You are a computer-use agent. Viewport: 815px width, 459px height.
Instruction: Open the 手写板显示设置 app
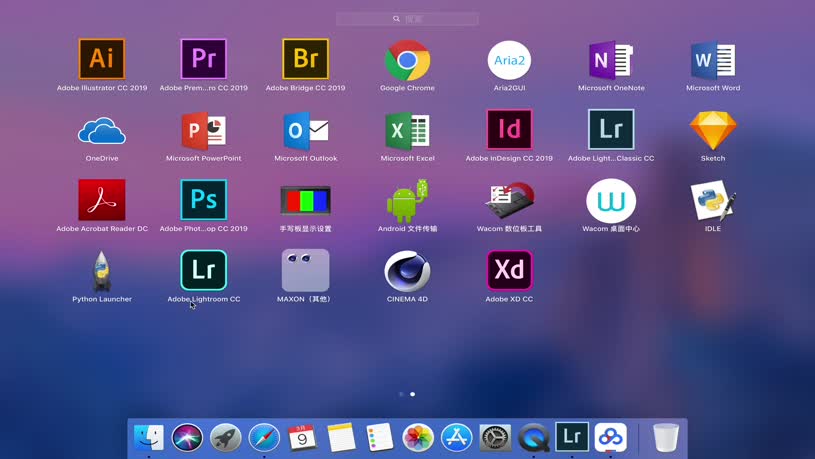(x=306, y=200)
